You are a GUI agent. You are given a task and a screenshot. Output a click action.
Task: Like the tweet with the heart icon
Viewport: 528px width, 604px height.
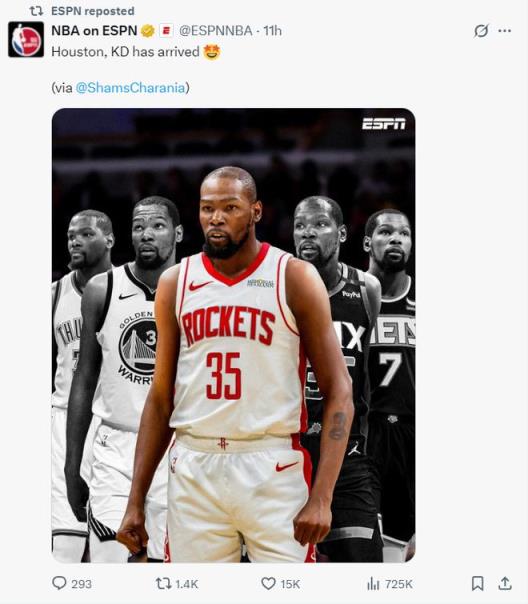268,583
